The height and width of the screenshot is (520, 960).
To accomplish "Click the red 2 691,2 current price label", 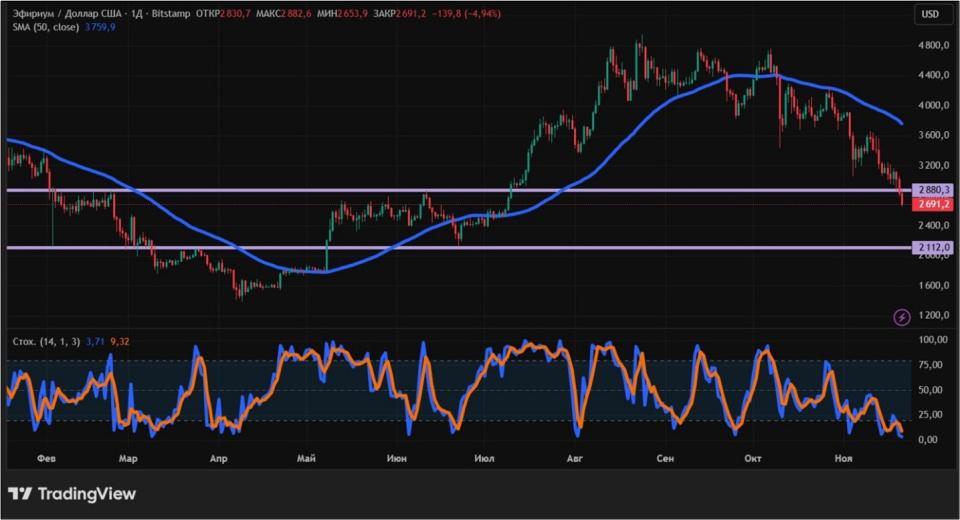I will [932, 203].
